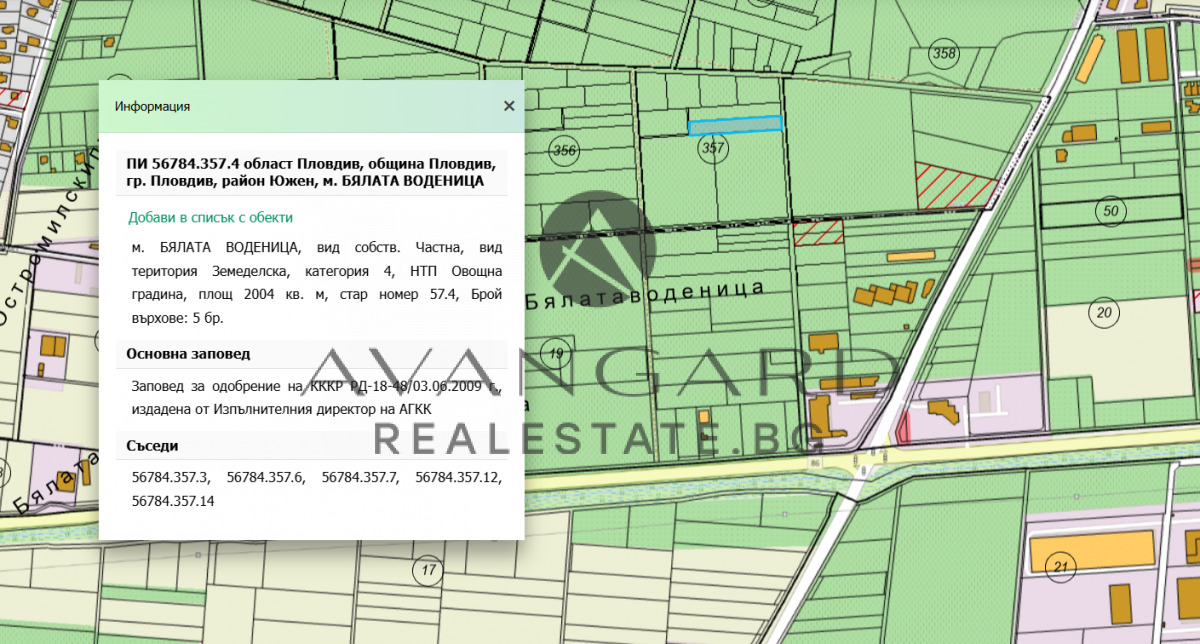Click the circled 50 block marker
This screenshot has height=644, width=1200.
(x=1109, y=211)
